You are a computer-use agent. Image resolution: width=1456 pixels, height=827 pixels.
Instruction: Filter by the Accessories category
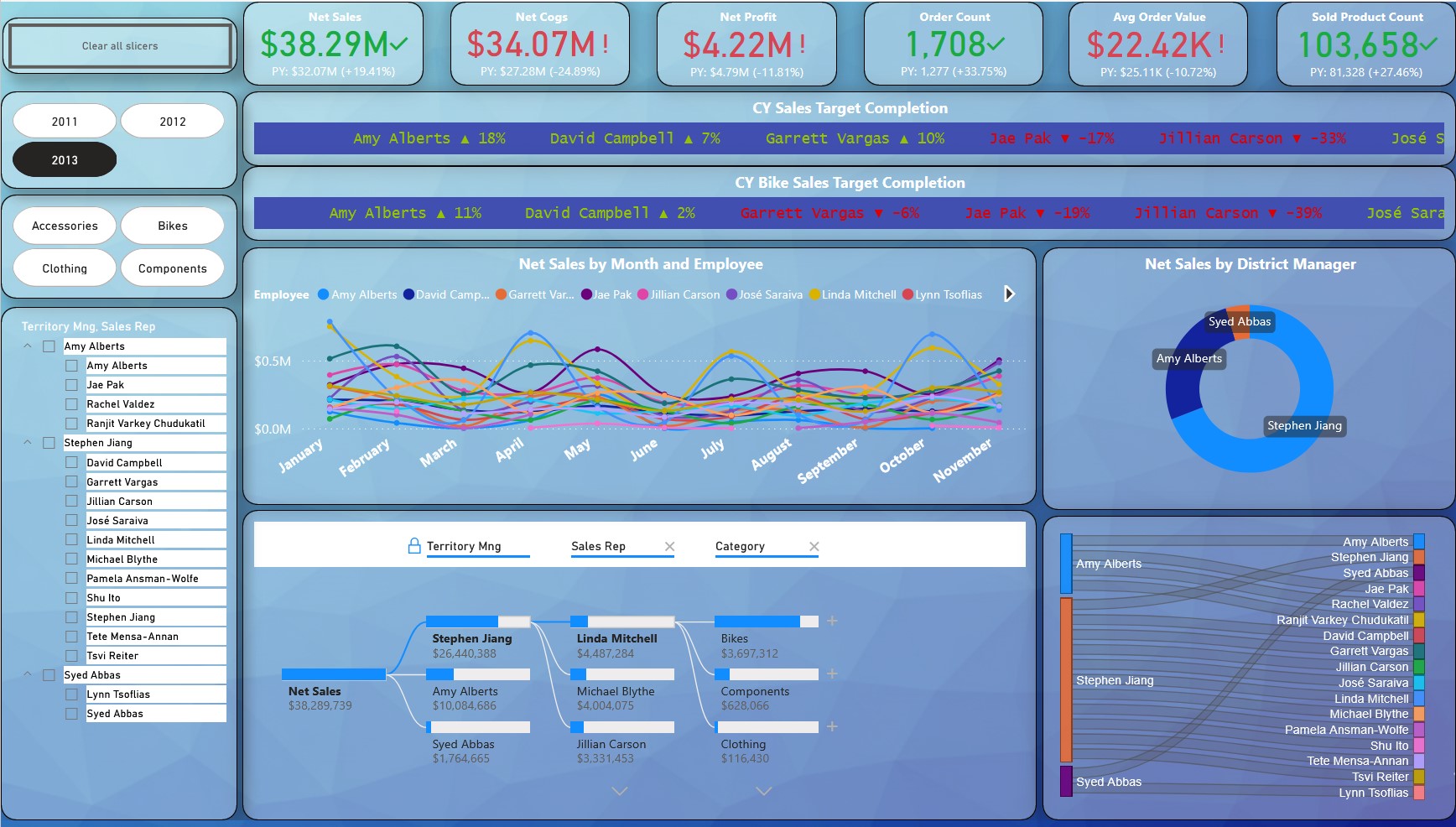coord(65,226)
